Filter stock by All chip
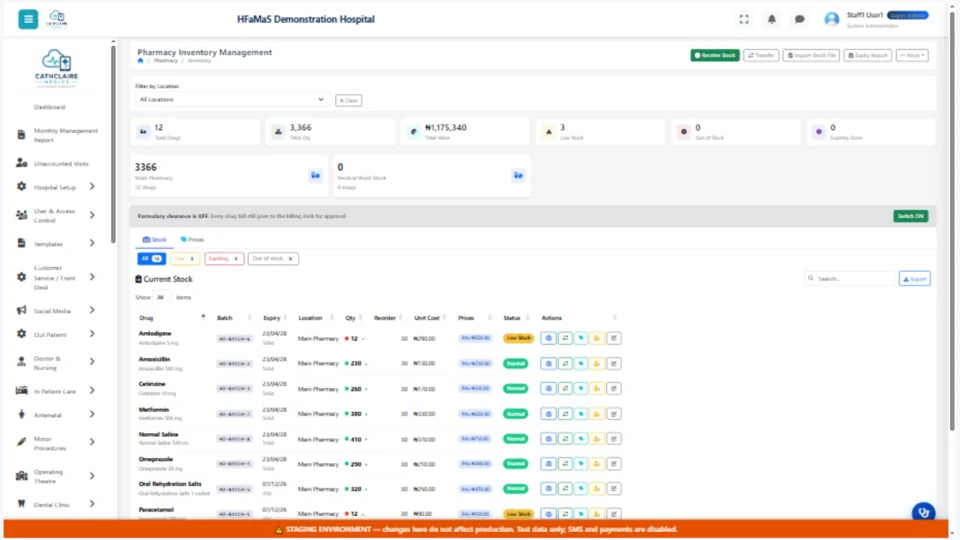Screen dimensions: 960x540 [x=151, y=259]
